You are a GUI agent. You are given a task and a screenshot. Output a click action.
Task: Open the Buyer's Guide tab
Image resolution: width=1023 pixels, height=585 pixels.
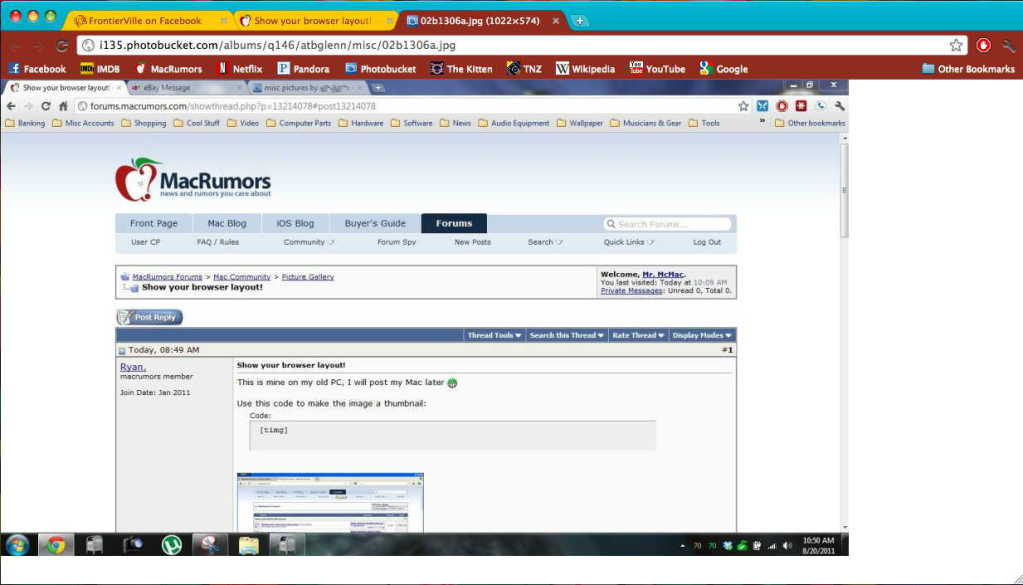point(375,223)
